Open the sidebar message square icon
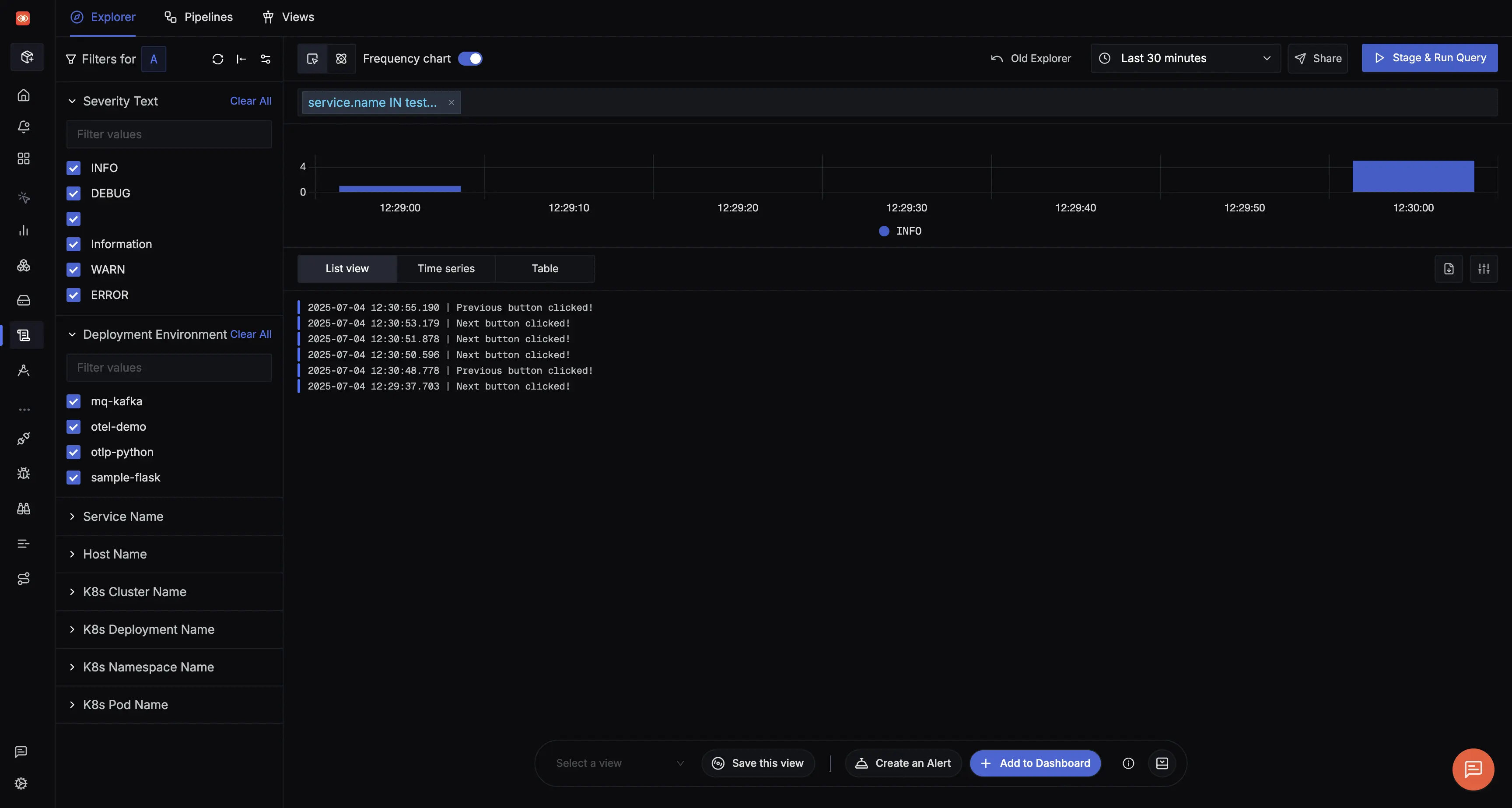This screenshot has height=808, width=1512. click(21, 752)
